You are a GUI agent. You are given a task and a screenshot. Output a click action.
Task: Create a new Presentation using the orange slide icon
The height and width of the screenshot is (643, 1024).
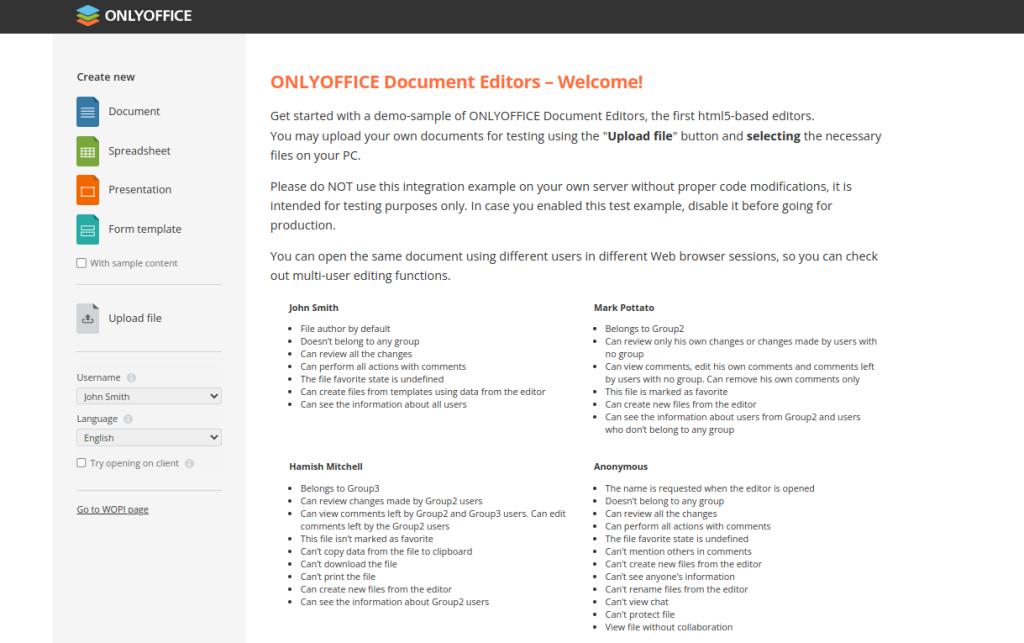coord(89,189)
